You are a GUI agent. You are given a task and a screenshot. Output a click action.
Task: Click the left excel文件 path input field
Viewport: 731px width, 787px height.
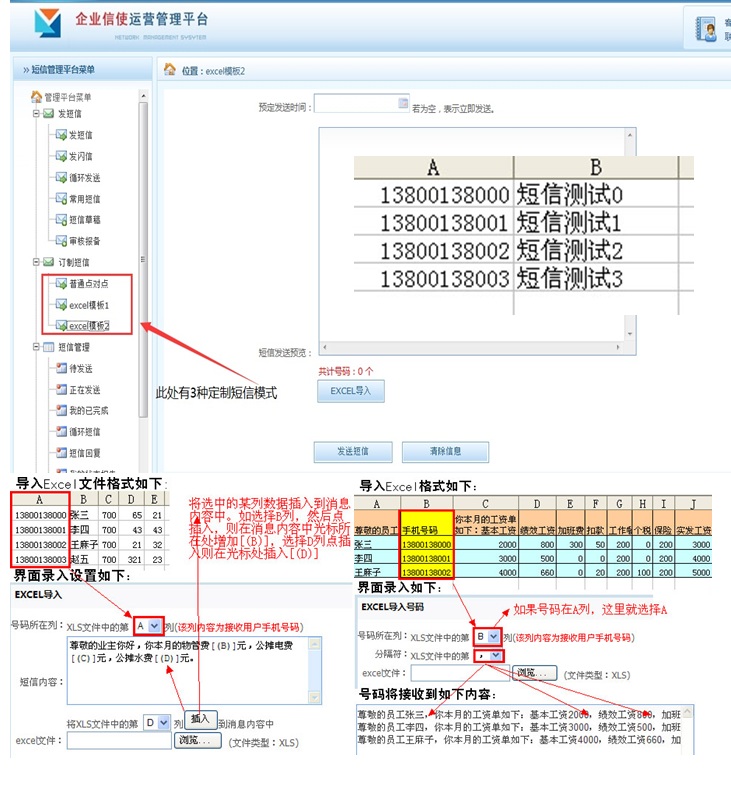pyautogui.click(x=119, y=740)
